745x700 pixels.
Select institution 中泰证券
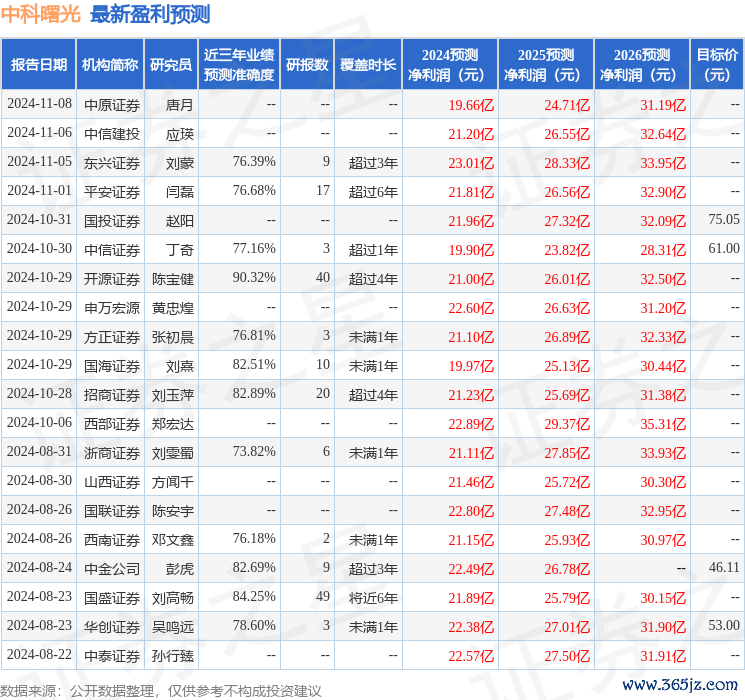pyautogui.click(x=112, y=656)
